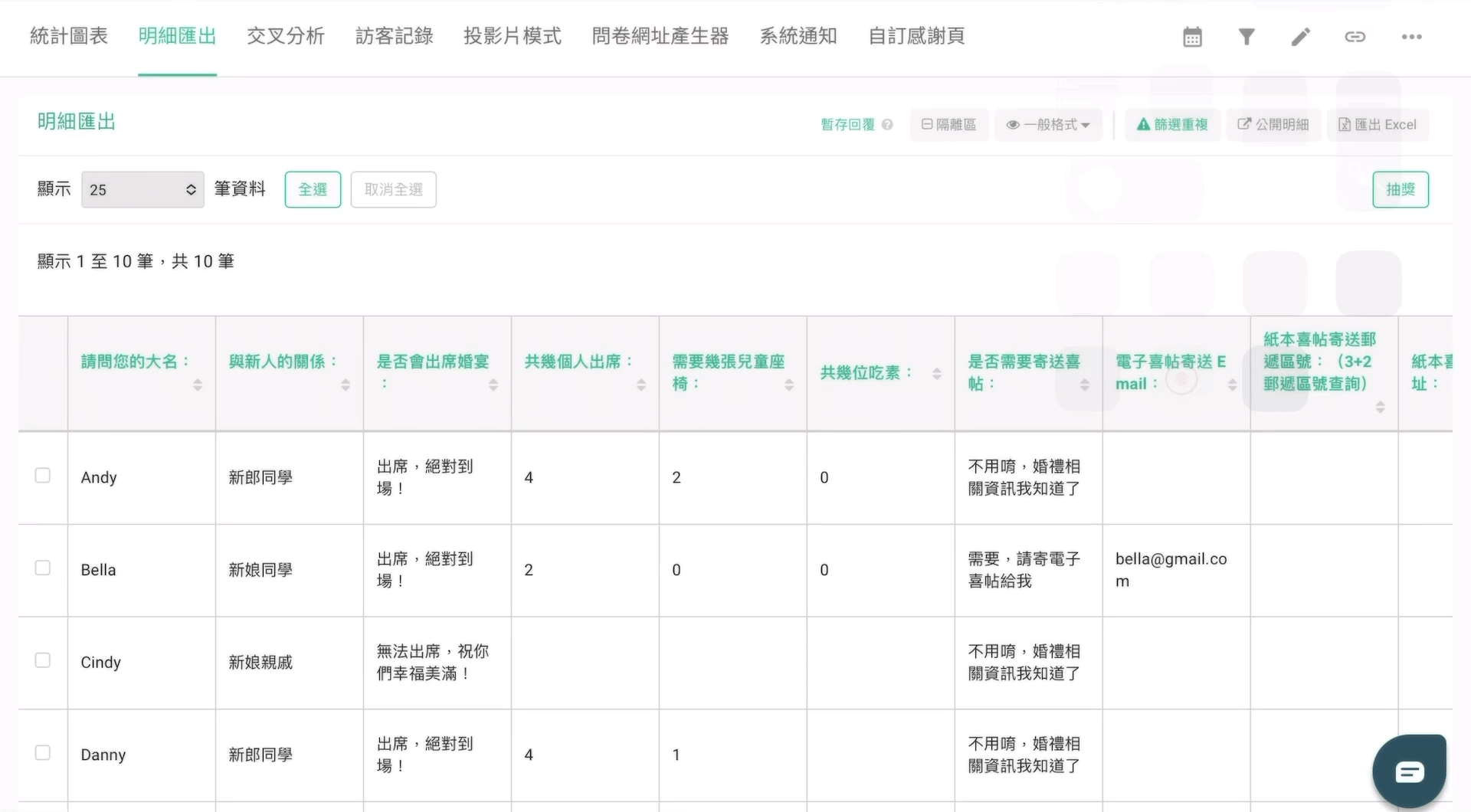This screenshot has width=1471, height=812.
Task: Go to the 訪客記錄 tab
Action: tap(395, 36)
